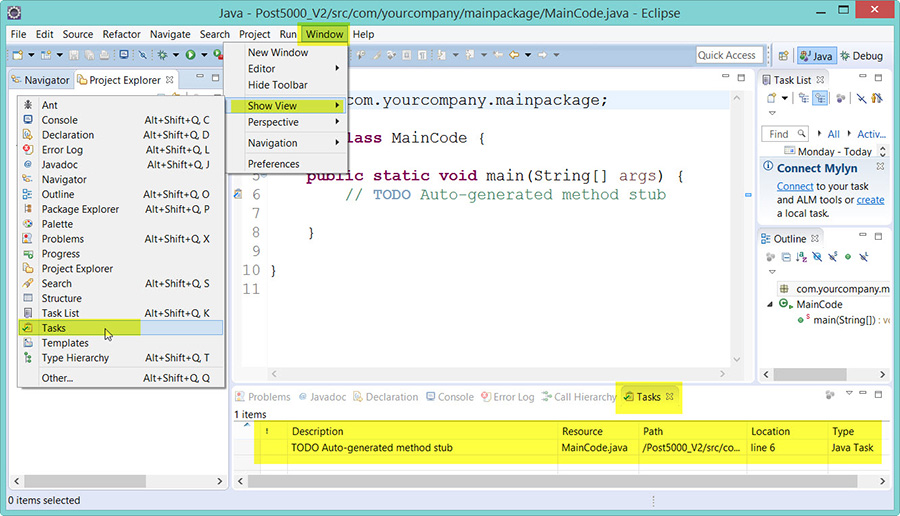The height and width of the screenshot is (516, 900).
Task: Click Focus on Workweek icon in Task List
Action: click(841, 98)
